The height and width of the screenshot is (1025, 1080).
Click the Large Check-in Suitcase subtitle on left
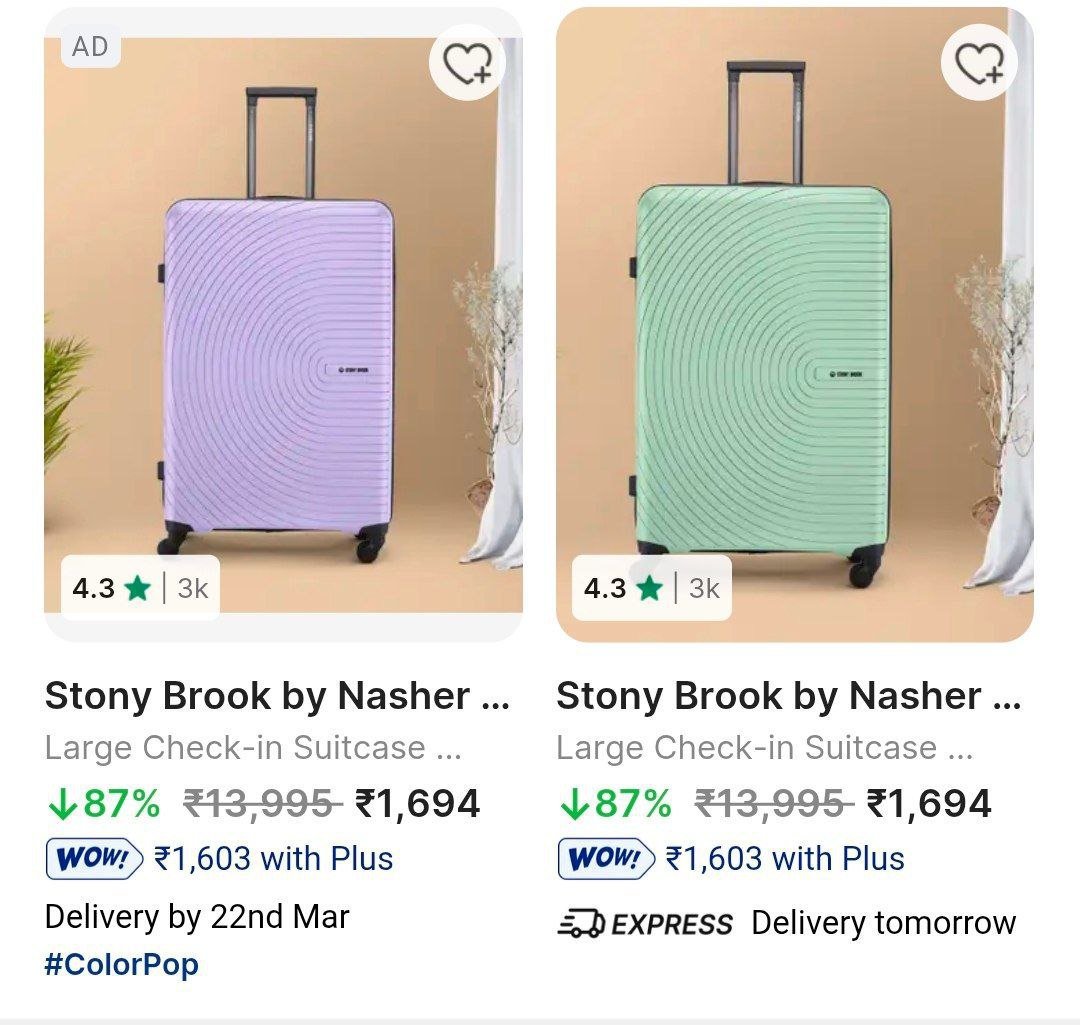253,746
